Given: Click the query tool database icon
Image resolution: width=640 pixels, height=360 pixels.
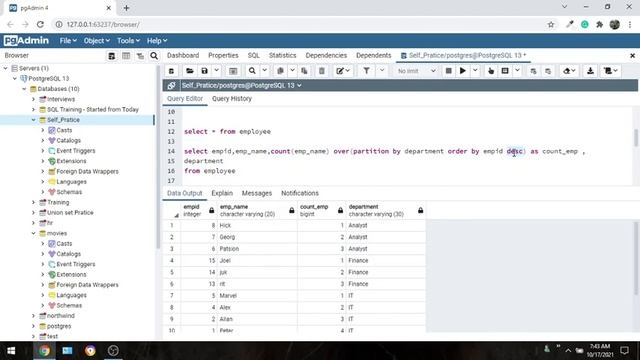Looking at the screenshot, I should (x=171, y=71).
